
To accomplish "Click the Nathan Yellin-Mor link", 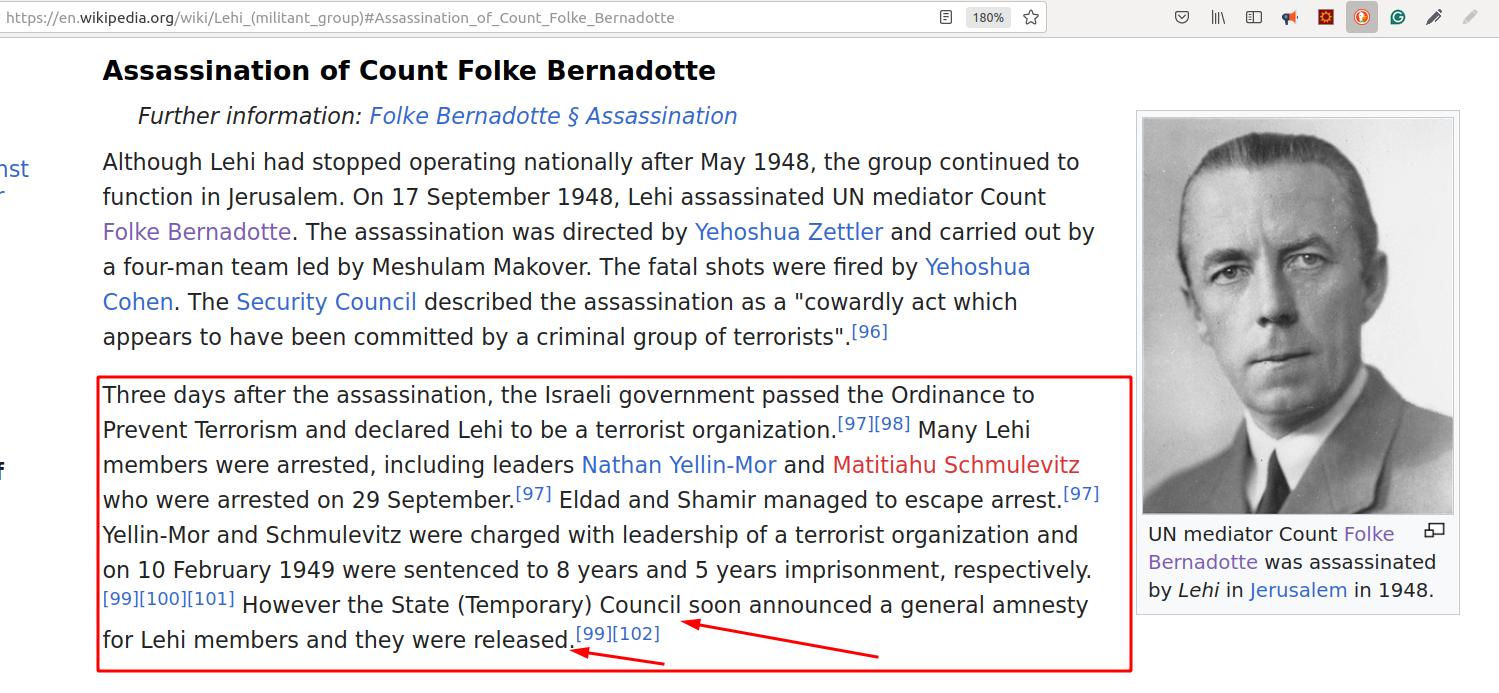I will 678,465.
